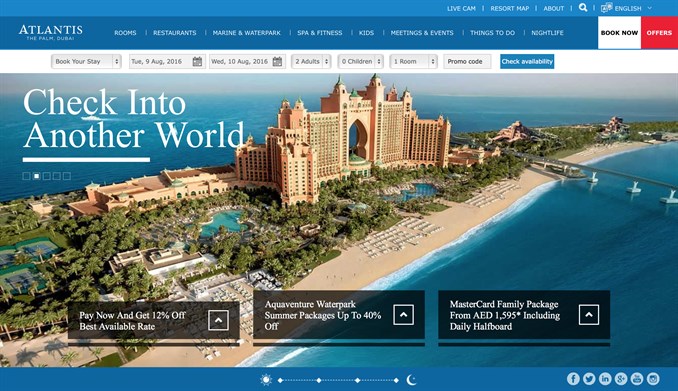Viewport: 678px width, 391px height.
Task: Click third diamond on day-night slider
Action: click(358, 380)
